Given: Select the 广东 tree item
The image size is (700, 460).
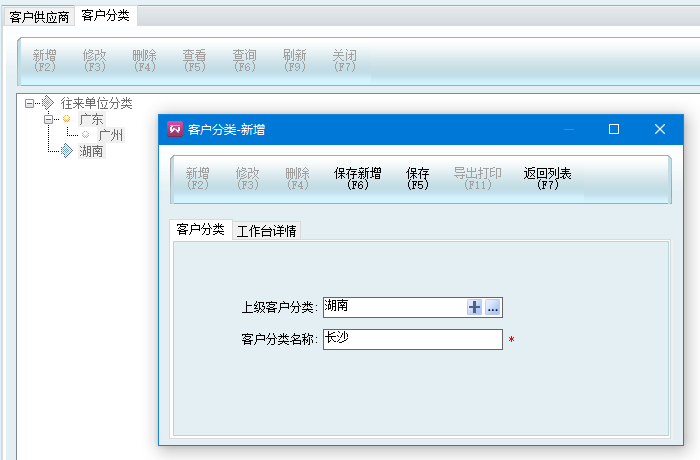Looking at the screenshot, I should pos(91,119).
